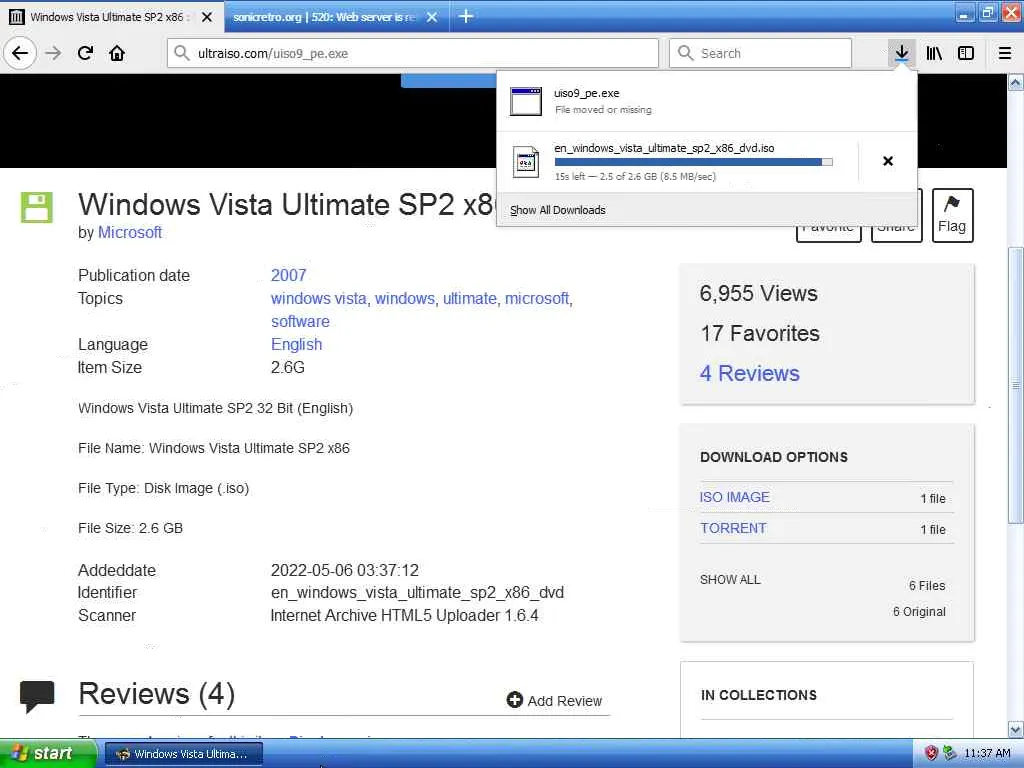
Task: Open the windows vista topic link
Action: click(319, 298)
